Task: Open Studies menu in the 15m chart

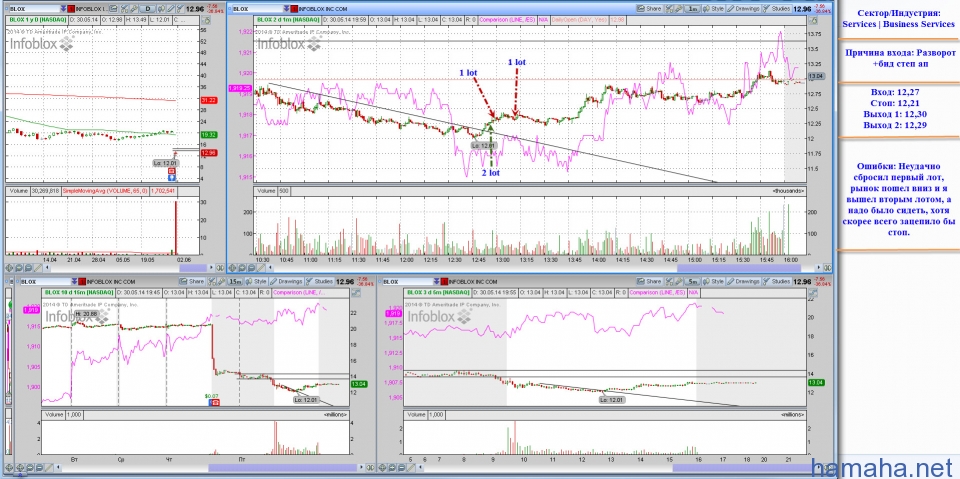Action: pyautogui.click(x=319, y=281)
